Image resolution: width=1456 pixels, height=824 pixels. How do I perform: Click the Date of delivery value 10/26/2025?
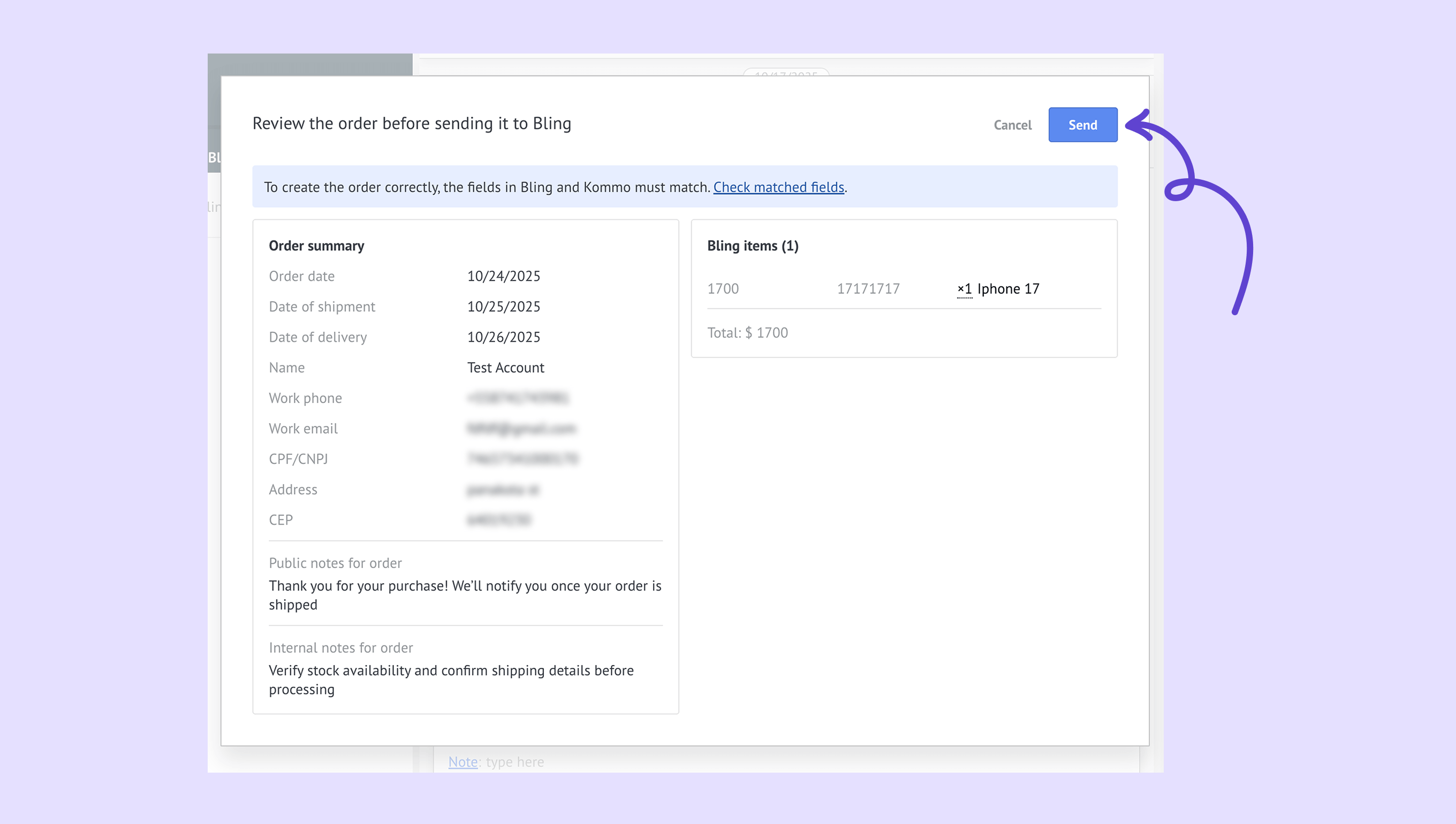(x=503, y=337)
